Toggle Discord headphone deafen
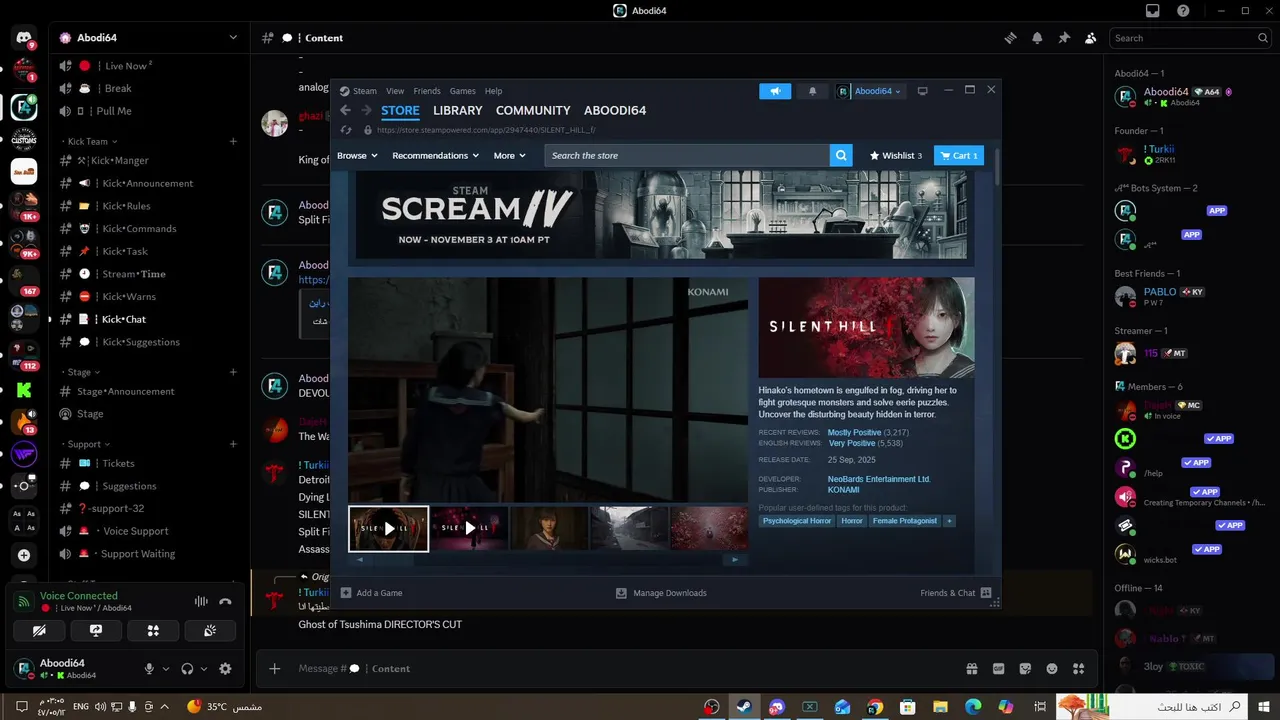Image resolution: width=1280 pixels, height=720 pixels. 187,669
